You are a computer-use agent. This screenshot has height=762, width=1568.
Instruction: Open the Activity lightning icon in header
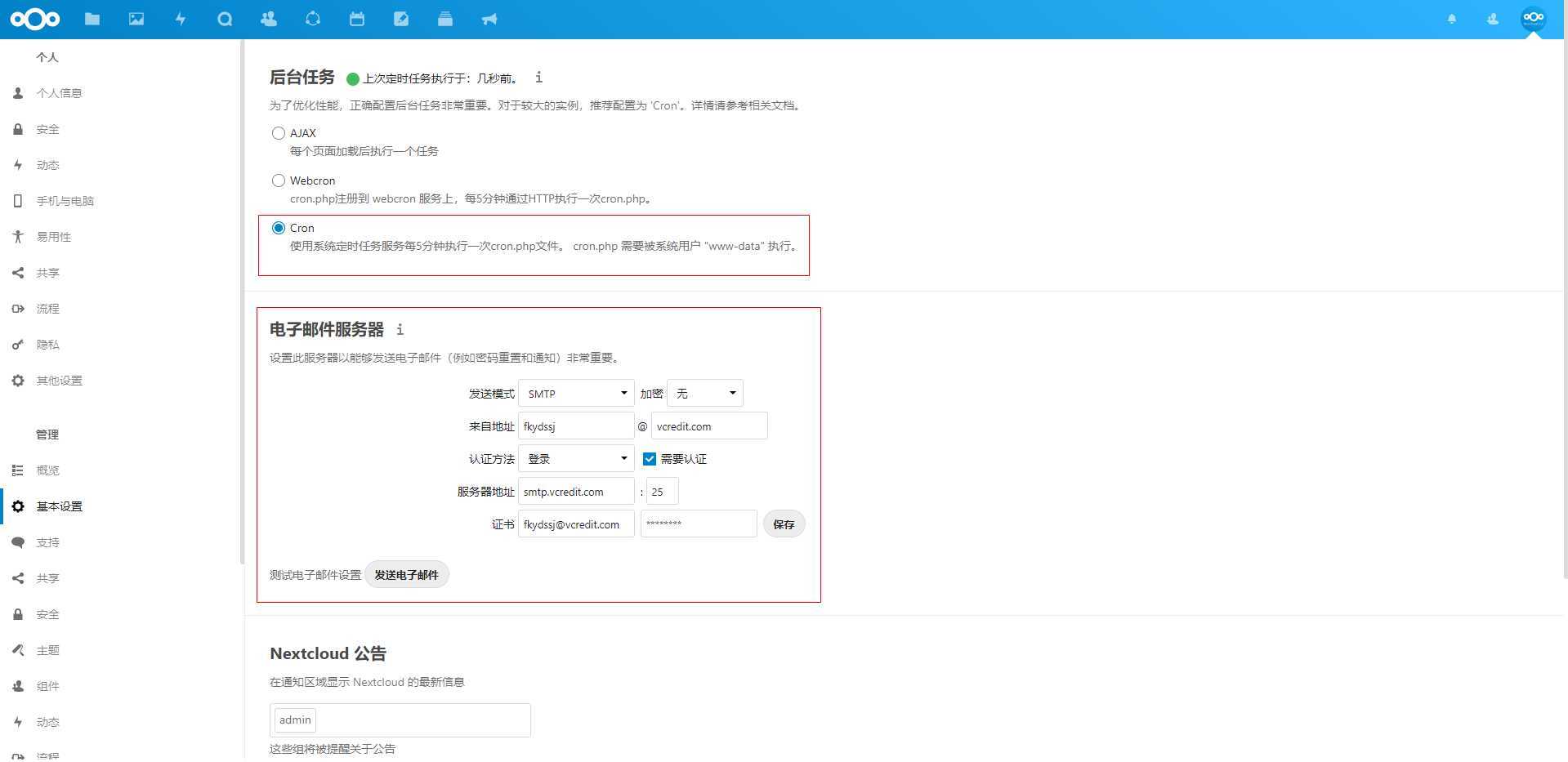pos(181,19)
